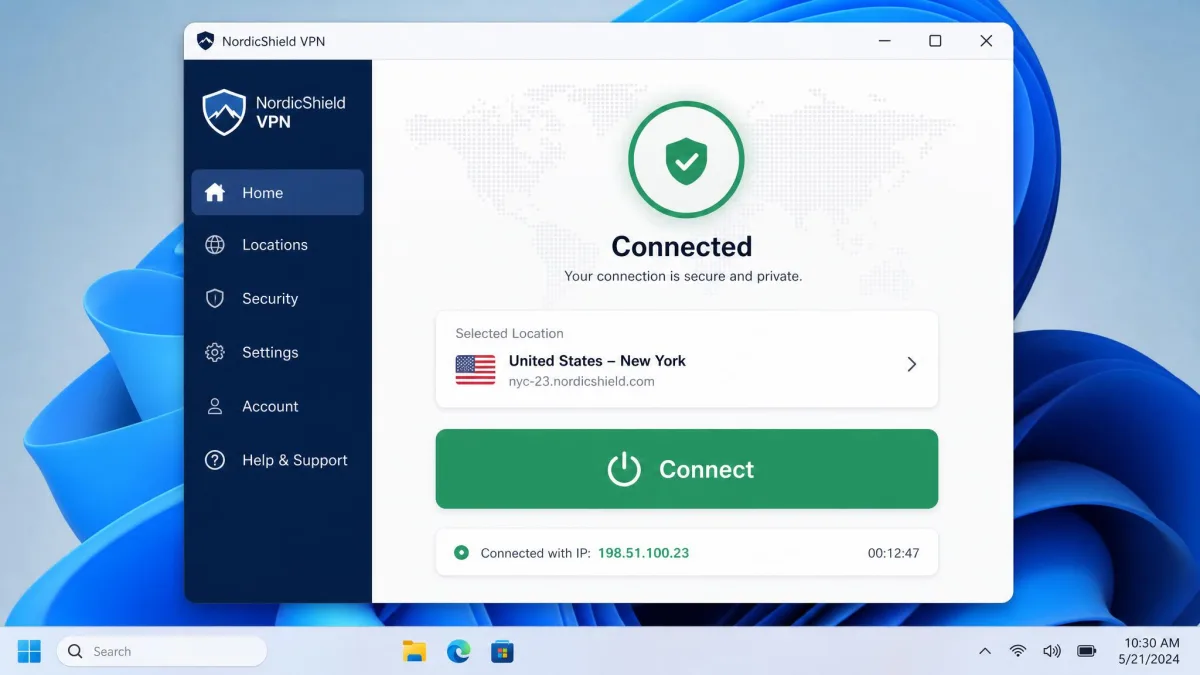The image size is (1200, 675).
Task: Open Settings in the sidebar
Action: [277, 353]
